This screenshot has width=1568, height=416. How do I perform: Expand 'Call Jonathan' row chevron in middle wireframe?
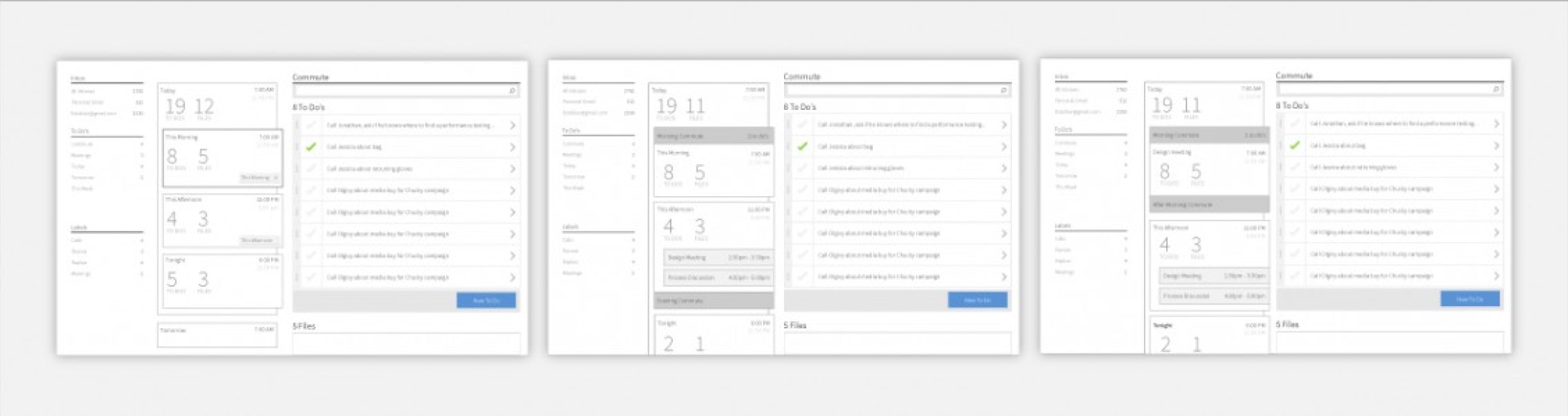[1004, 124]
